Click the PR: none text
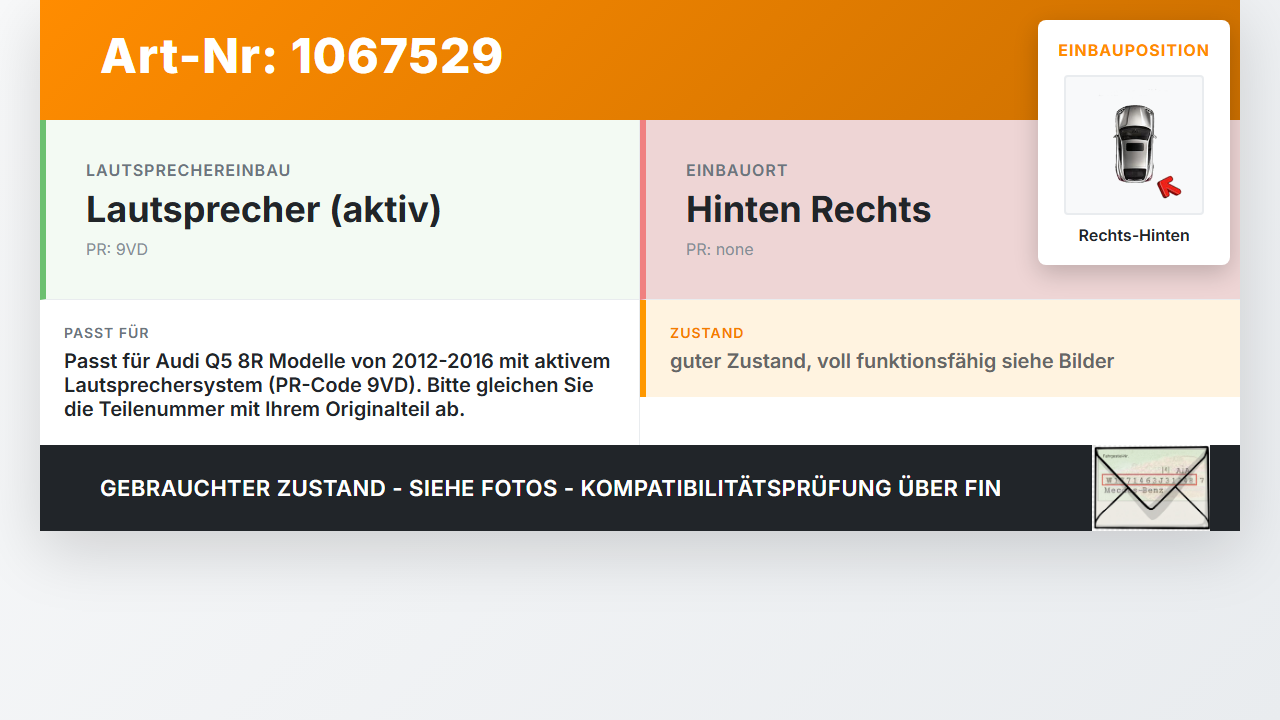 pos(720,250)
